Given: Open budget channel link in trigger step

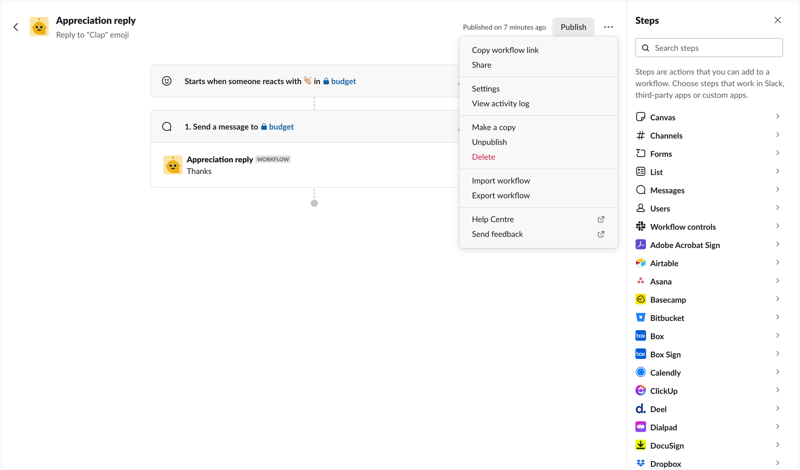Looking at the screenshot, I should coord(340,81).
